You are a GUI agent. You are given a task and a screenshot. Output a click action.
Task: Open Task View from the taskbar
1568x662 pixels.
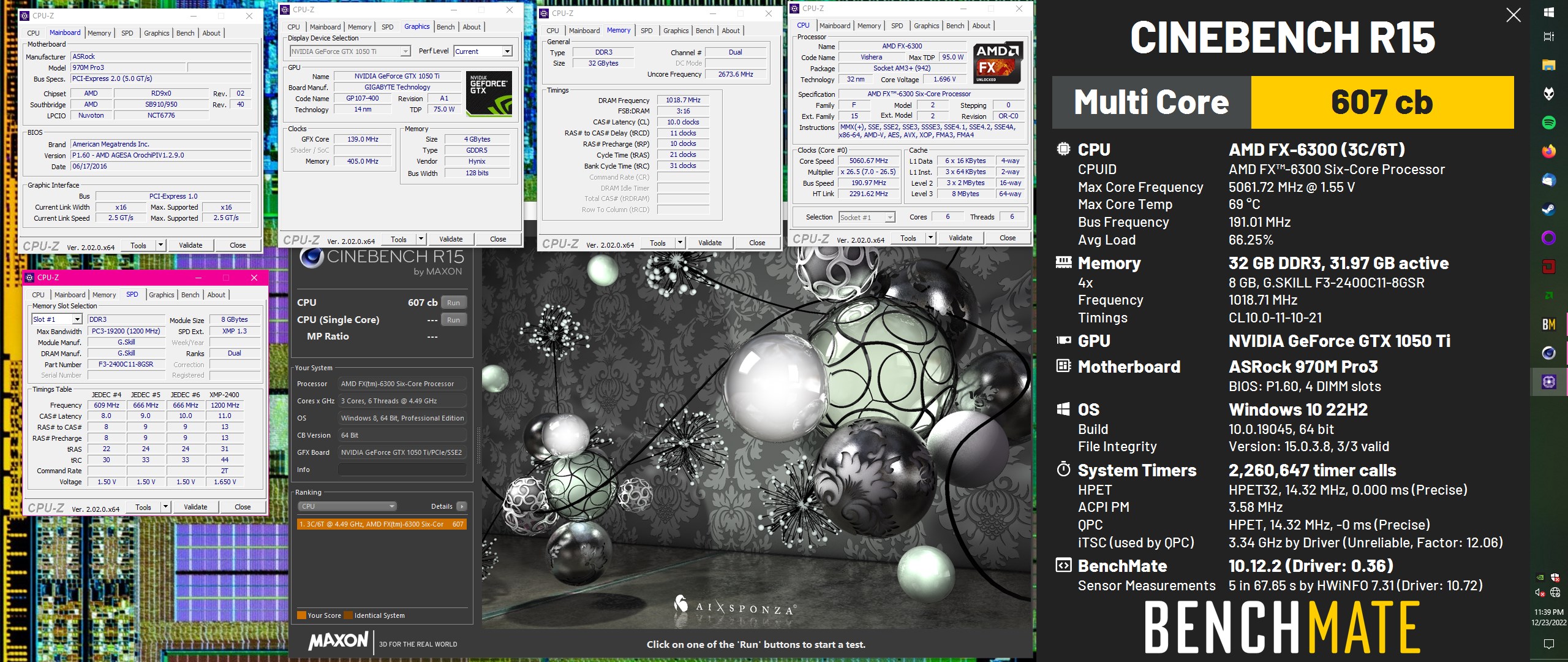point(1548,36)
